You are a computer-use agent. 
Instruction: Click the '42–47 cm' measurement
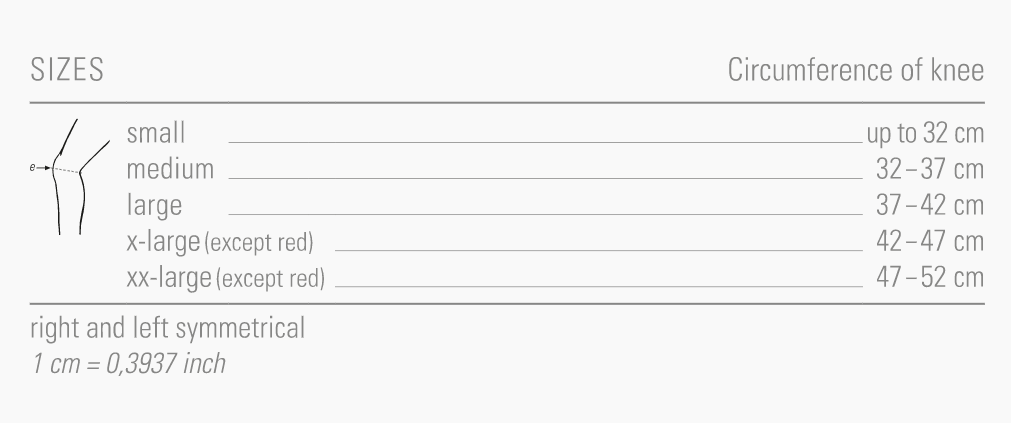[x=930, y=242]
